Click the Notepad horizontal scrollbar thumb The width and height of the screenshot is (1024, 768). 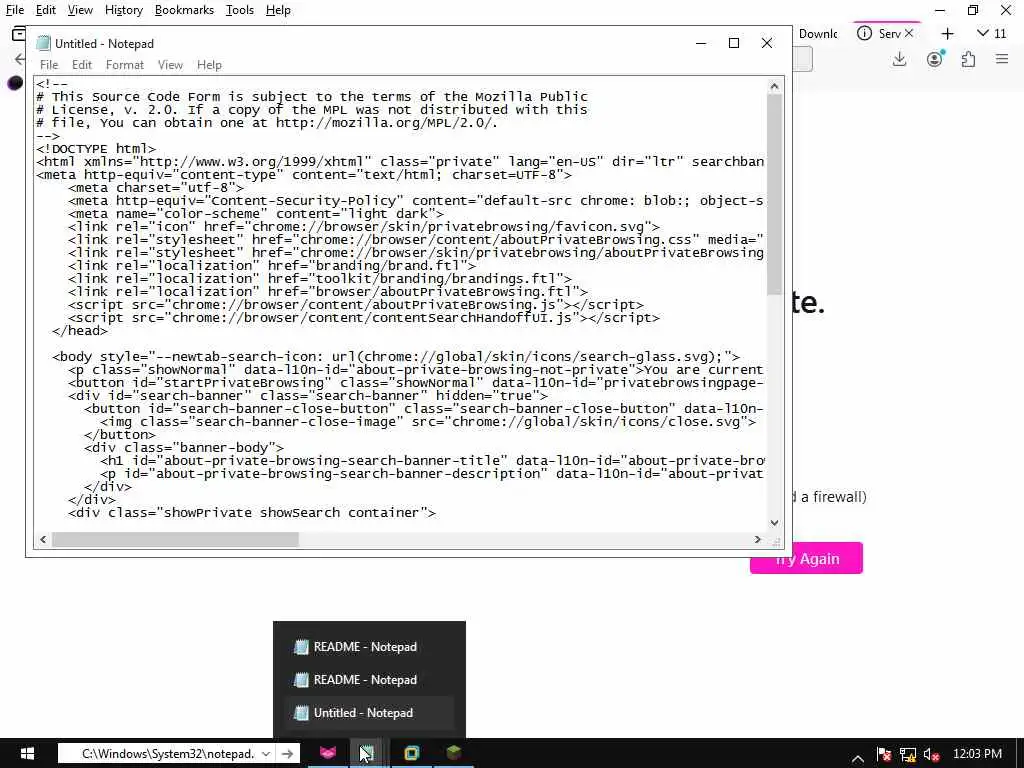click(x=175, y=539)
